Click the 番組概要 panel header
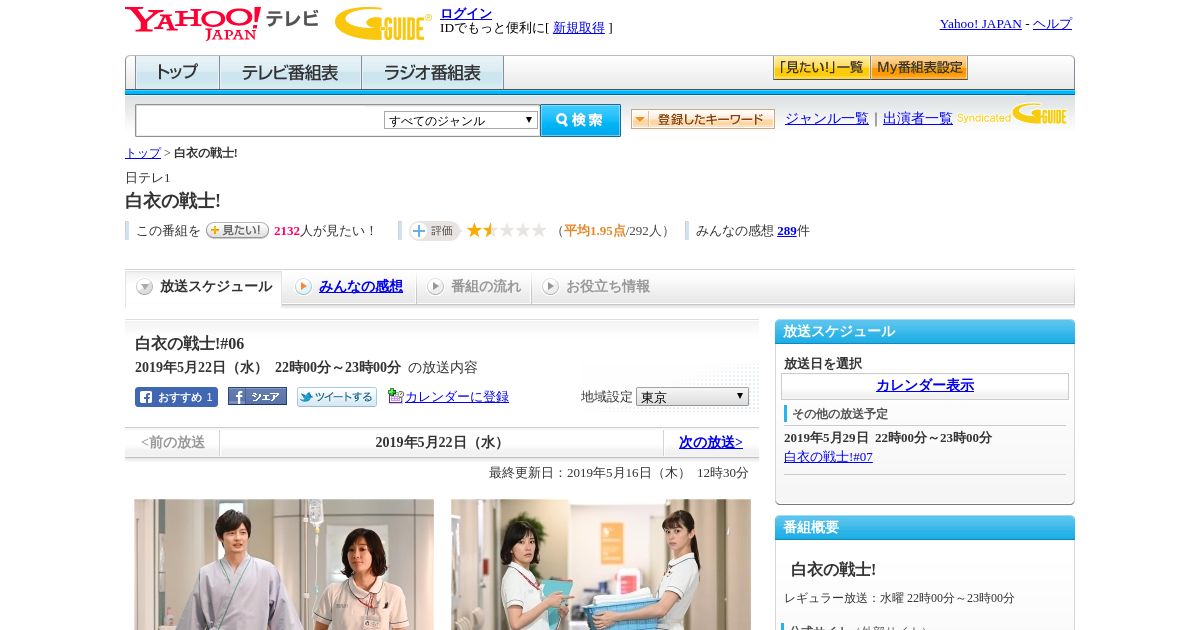Image resolution: width=1200 pixels, height=630 pixels. pyautogui.click(x=925, y=528)
